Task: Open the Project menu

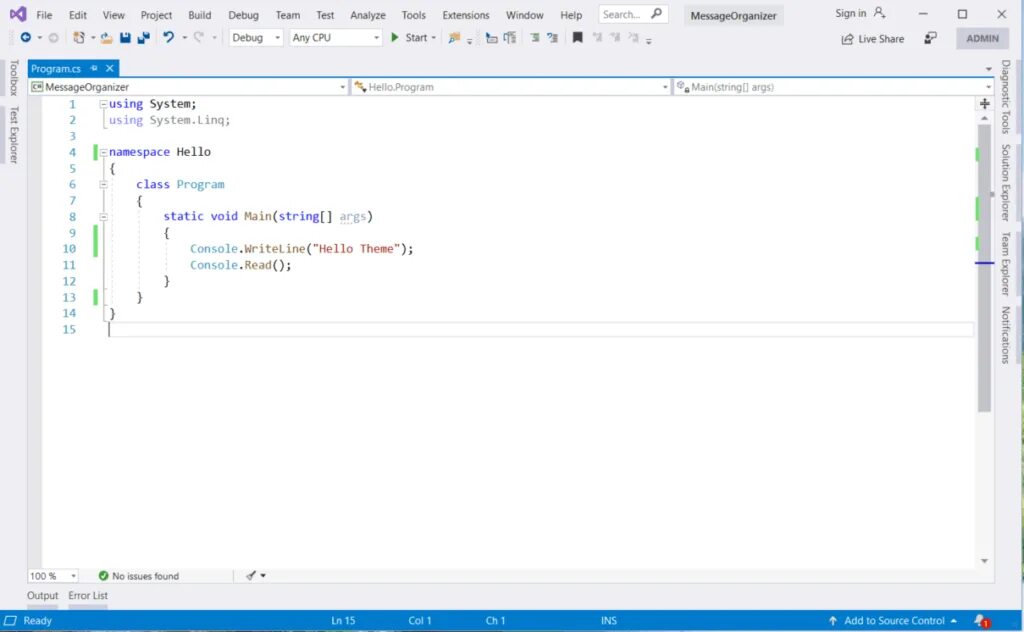Action: [x=156, y=15]
